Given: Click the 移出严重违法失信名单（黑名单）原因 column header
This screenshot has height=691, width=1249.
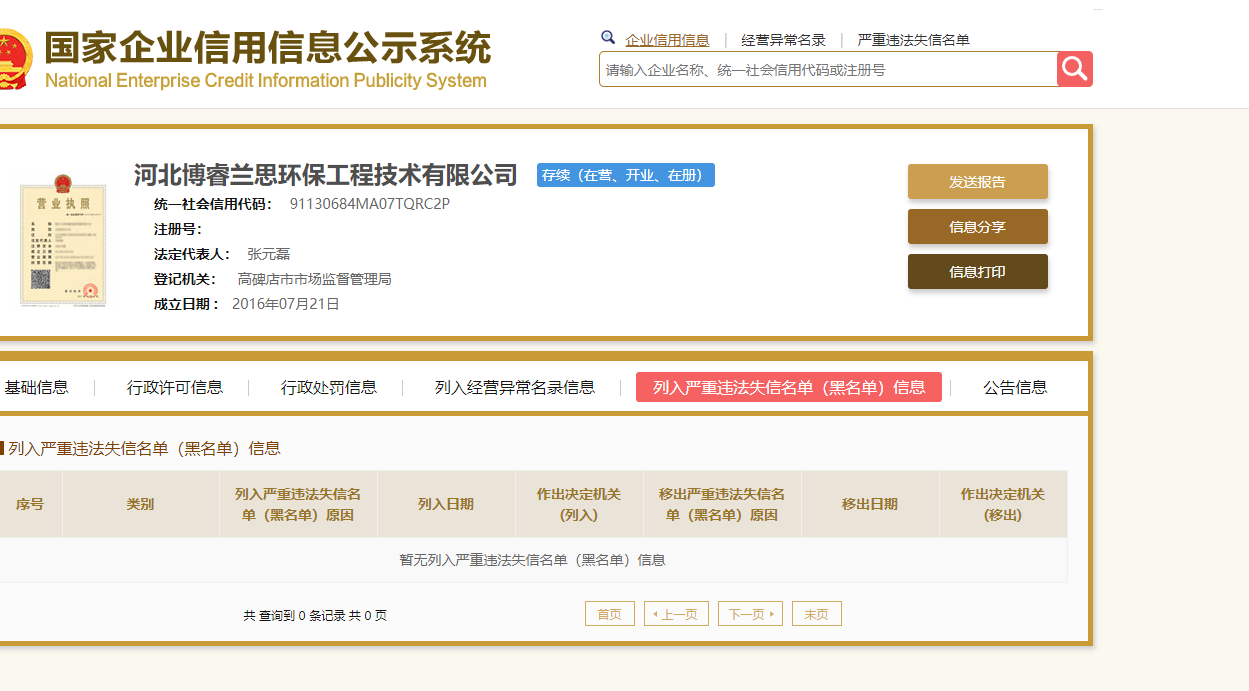Looking at the screenshot, I should tap(722, 504).
